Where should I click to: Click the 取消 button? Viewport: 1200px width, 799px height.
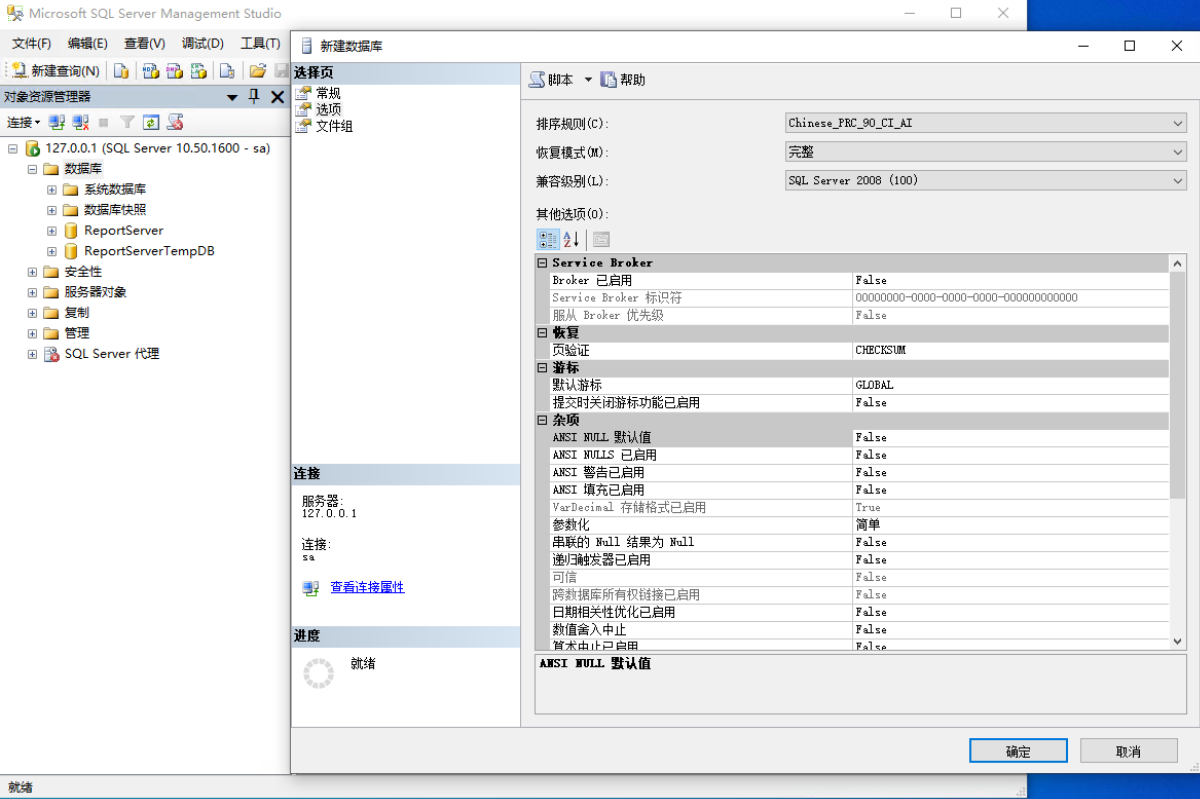click(1128, 751)
